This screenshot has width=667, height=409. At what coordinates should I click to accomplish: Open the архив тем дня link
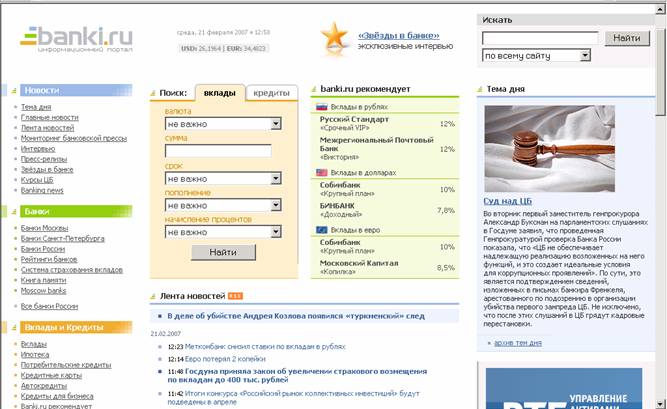pyautogui.click(x=518, y=343)
